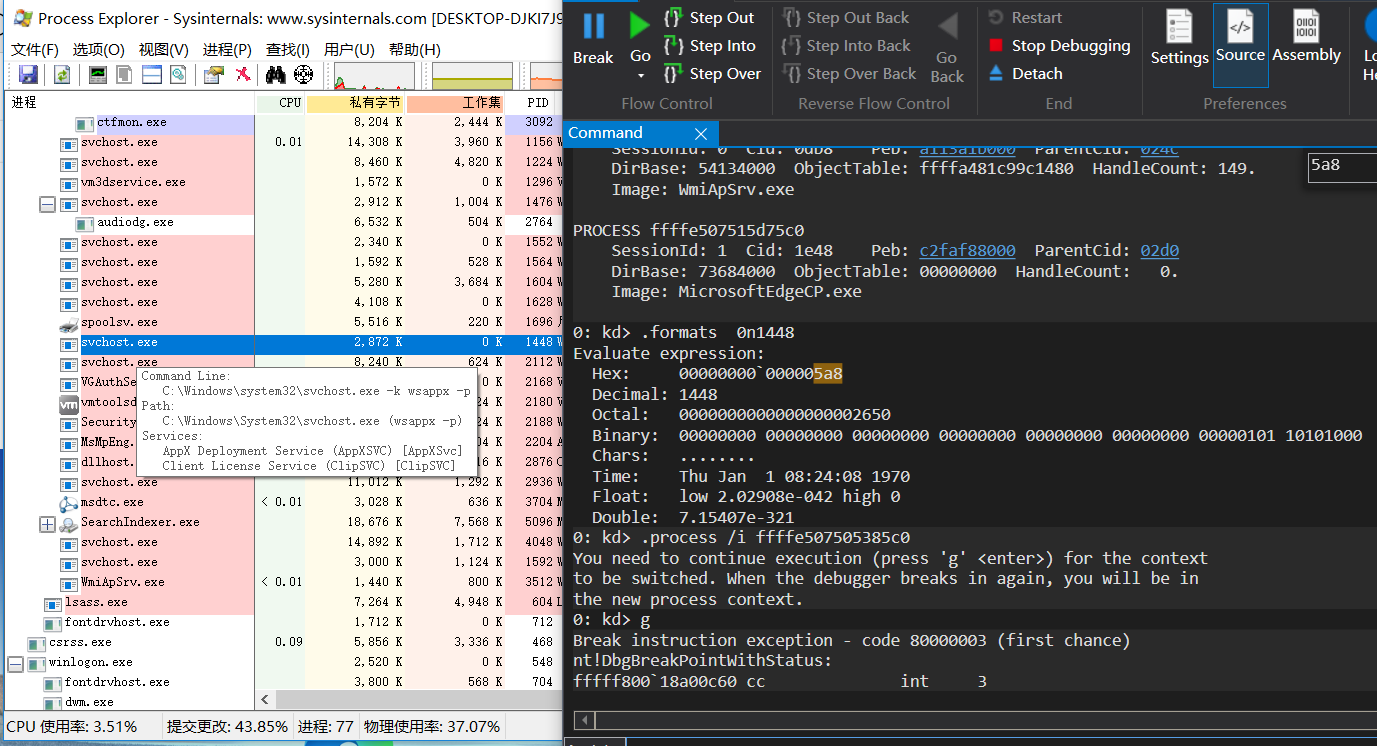Select dwm.exe process row
This screenshot has width=1377, height=746.
(281, 702)
